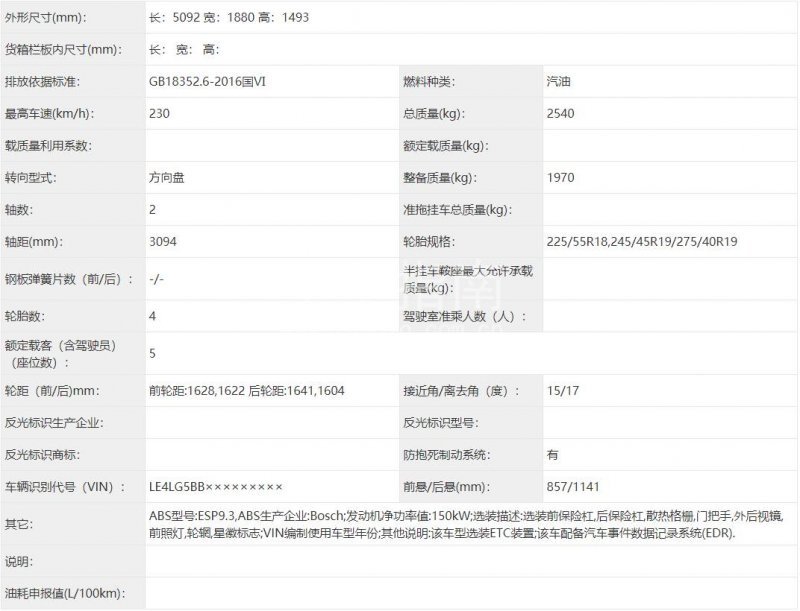
Task: Click the top speed value 230
Action: [x=158, y=113]
